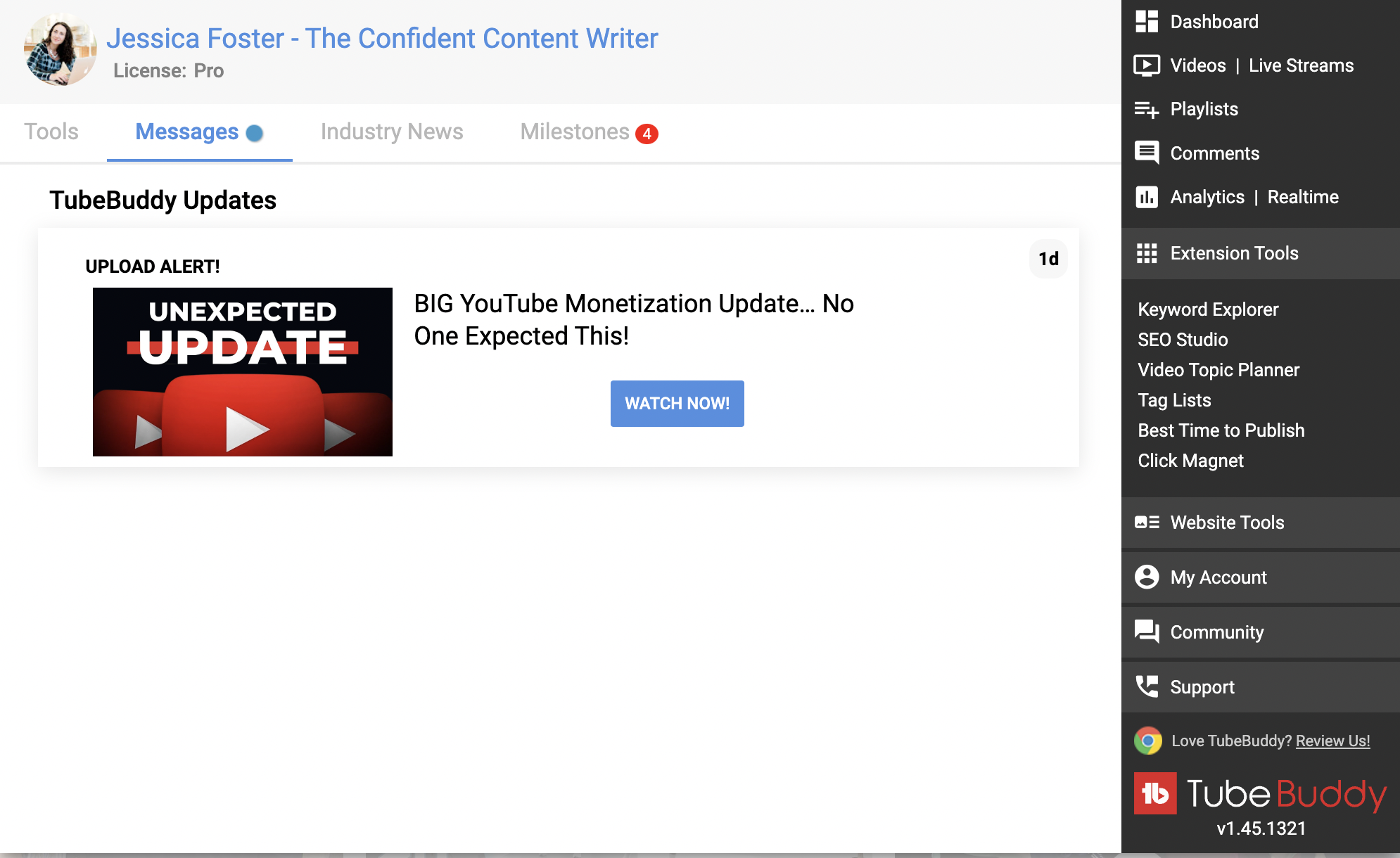Viewport: 1400px width, 858px height.
Task: Select the Extension Tools grid icon
Action: point(1147,253)
